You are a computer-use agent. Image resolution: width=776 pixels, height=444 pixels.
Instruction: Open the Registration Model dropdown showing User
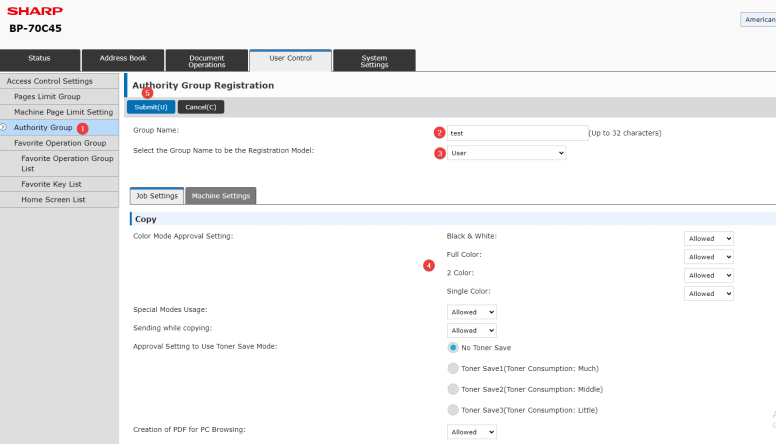click(506, 153)
